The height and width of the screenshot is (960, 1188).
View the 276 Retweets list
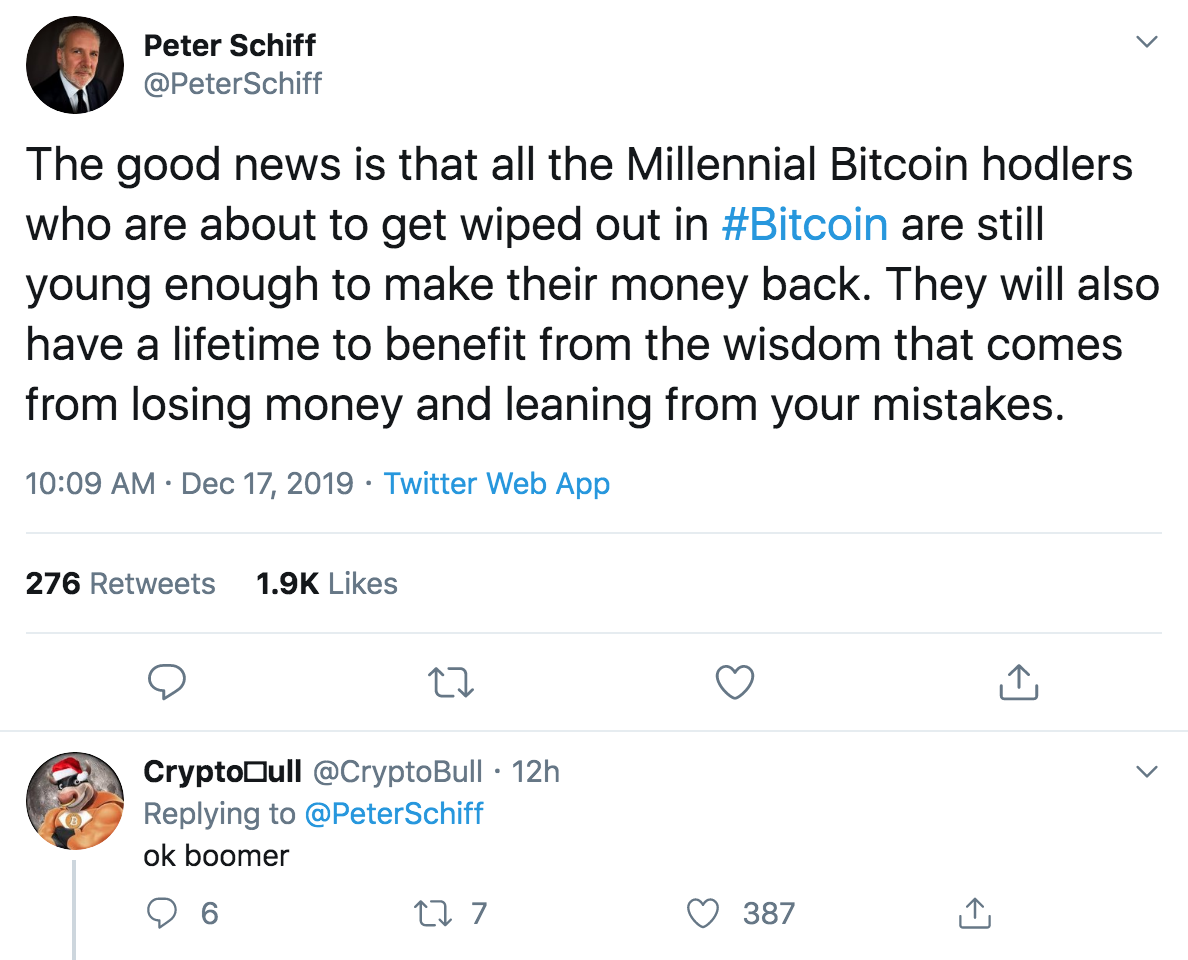tap(120, 583)
